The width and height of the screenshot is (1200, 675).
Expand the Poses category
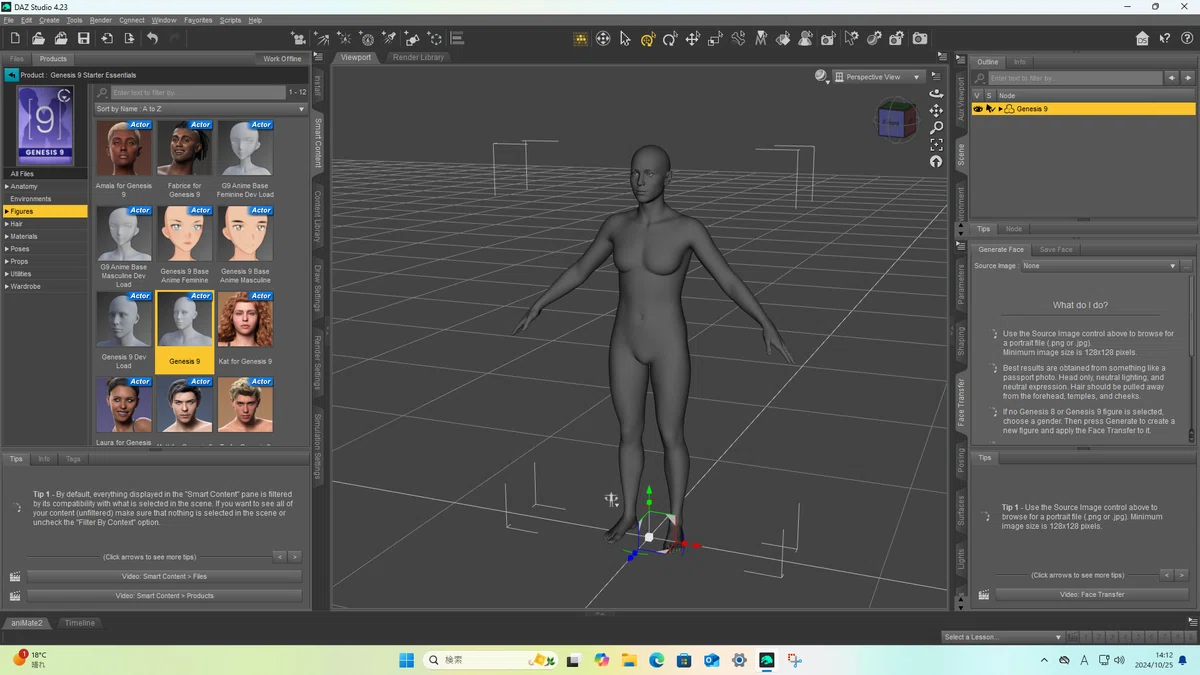(7, 249)
